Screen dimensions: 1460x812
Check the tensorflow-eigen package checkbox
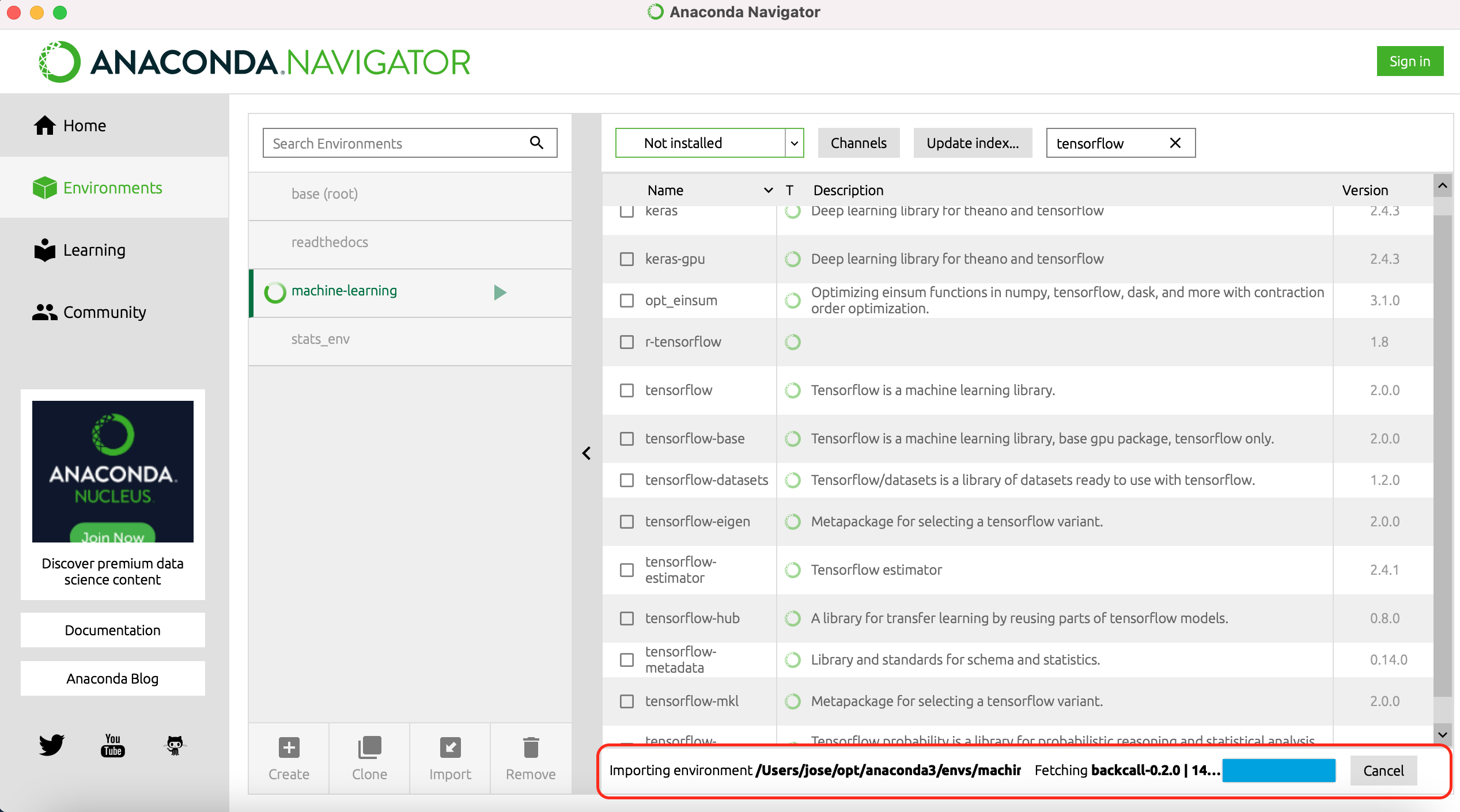627,522
